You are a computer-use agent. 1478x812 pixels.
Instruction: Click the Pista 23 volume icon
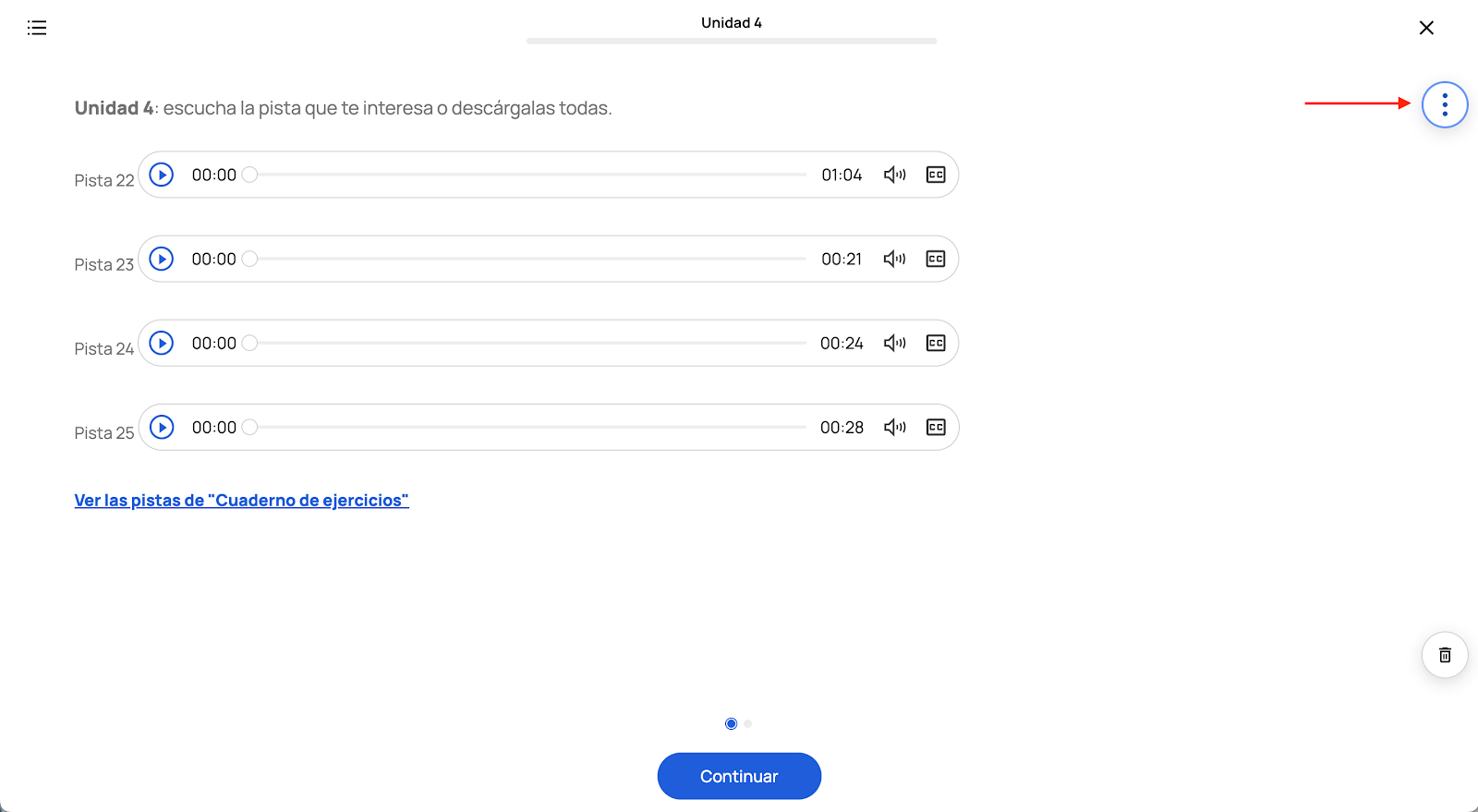coord(894,259)
